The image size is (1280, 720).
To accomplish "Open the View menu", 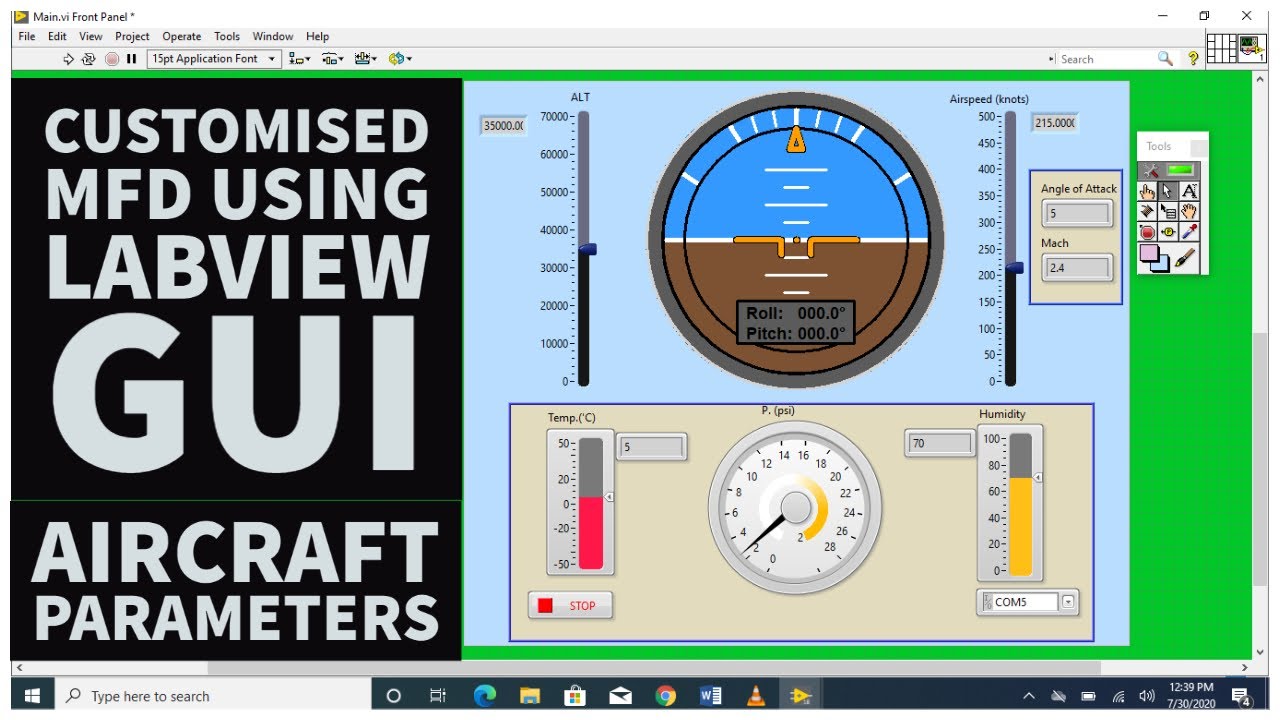I will click(91, 36).
